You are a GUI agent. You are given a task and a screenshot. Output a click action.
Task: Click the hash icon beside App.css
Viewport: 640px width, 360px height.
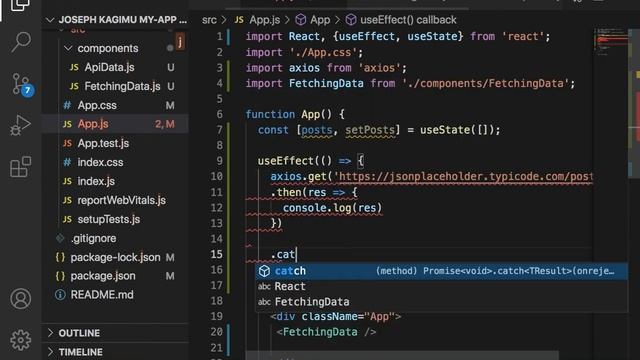(67, 105)
